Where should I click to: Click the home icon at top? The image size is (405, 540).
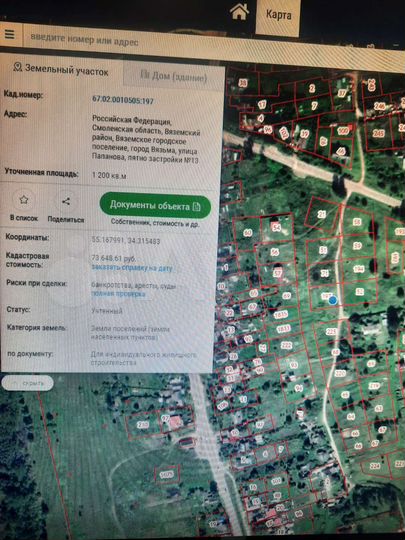pyautogui.click(x=239, y=13)
